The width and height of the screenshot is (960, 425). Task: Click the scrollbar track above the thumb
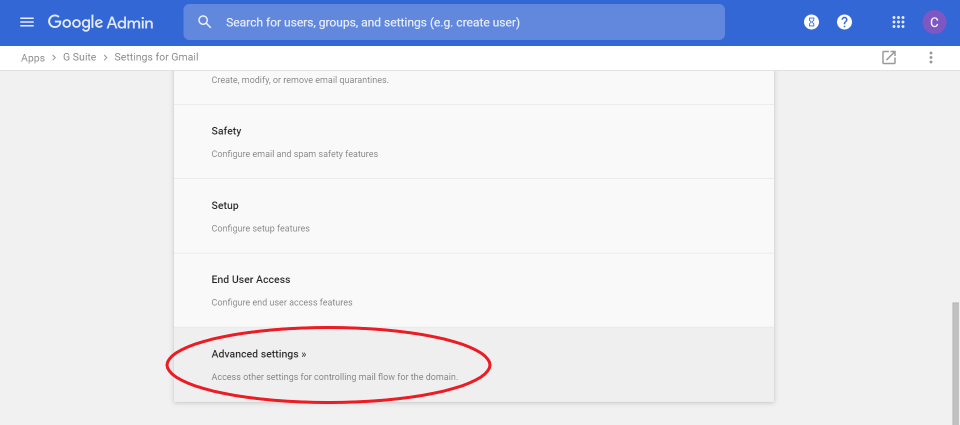pyautogui.click(x=955, y=186)
